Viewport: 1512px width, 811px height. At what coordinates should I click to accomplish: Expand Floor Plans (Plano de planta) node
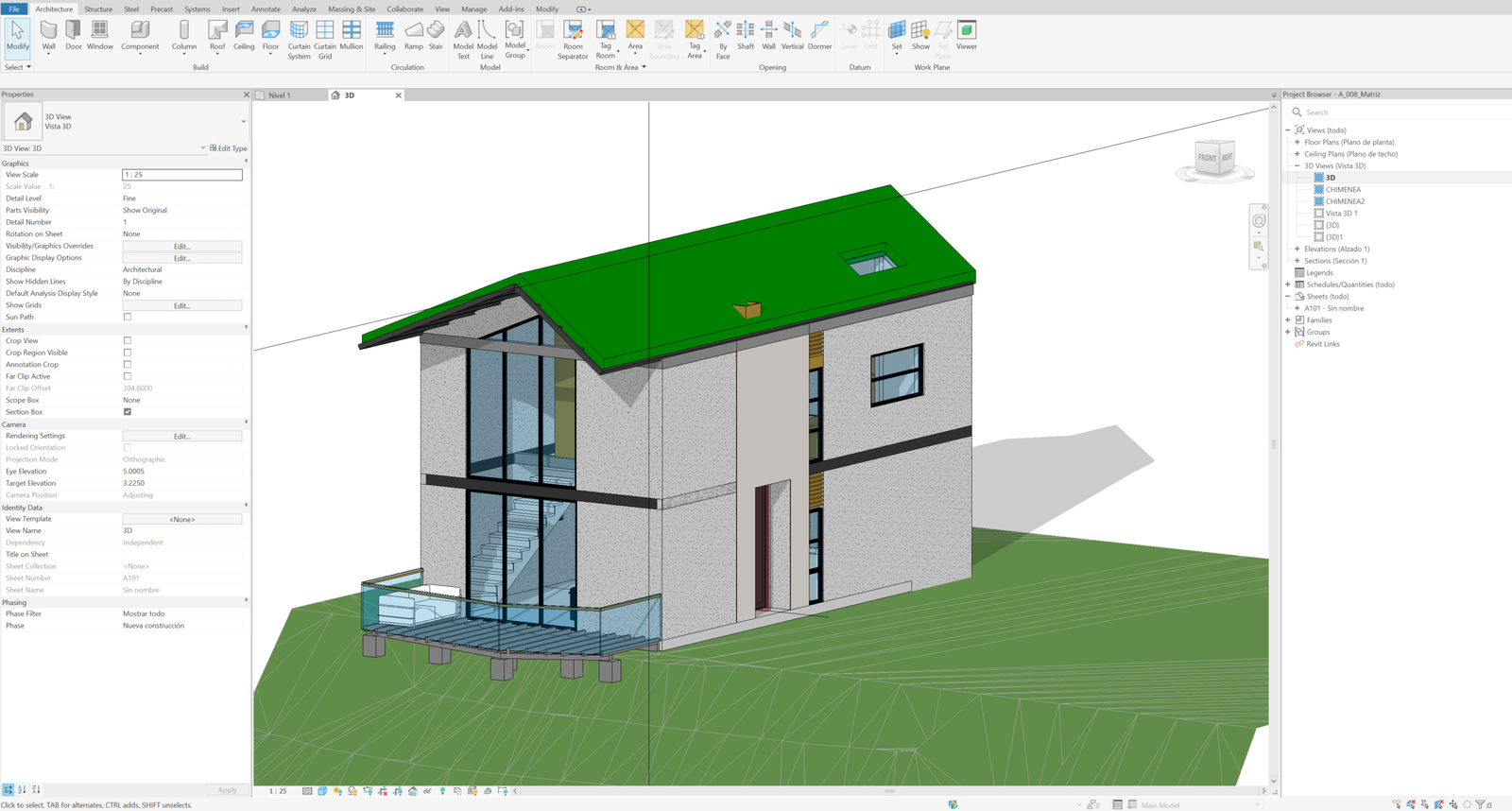click(x=1297, y=143)
